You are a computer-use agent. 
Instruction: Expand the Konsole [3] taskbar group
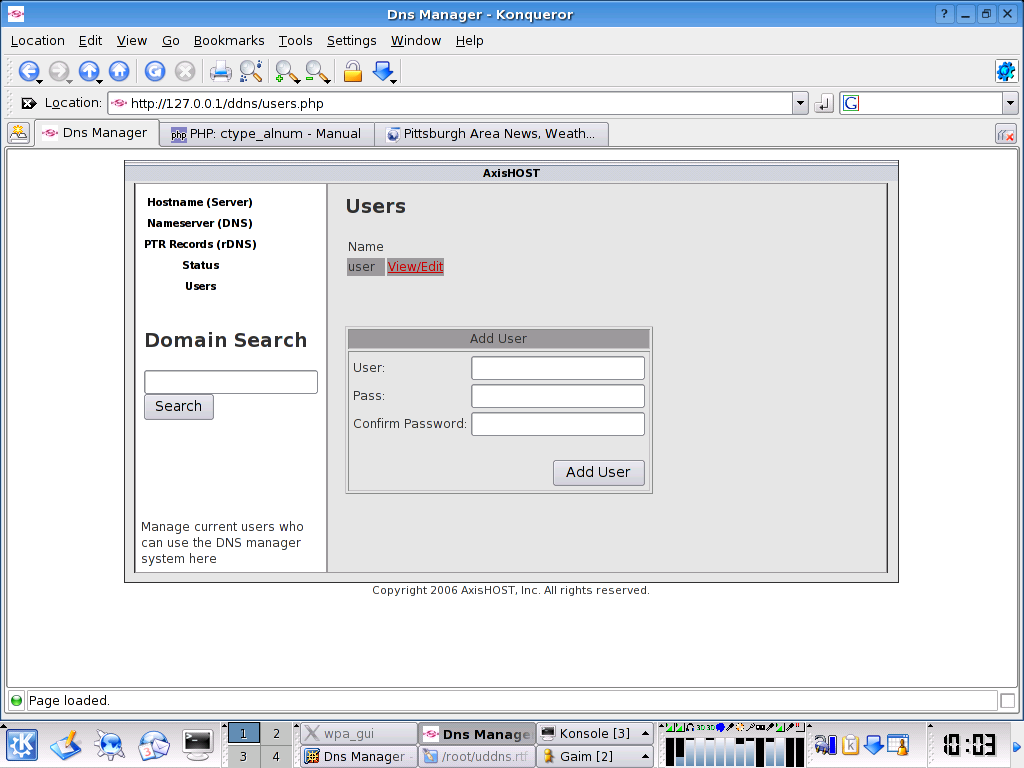(646, 733)
